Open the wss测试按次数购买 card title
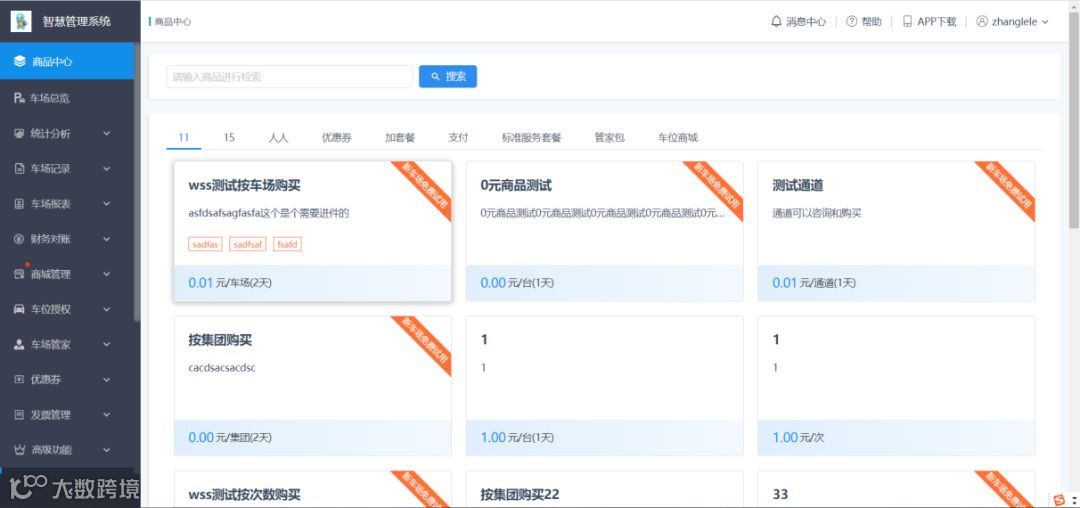Screen dimensions: 1080x508 coord(245,494)
